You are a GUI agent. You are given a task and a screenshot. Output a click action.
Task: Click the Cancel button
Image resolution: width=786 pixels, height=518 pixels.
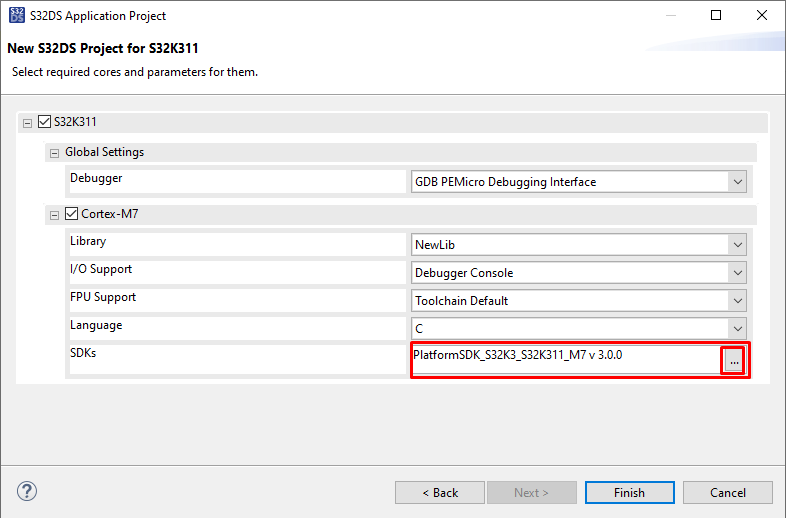pyautogui.click(x=727, y=492)
